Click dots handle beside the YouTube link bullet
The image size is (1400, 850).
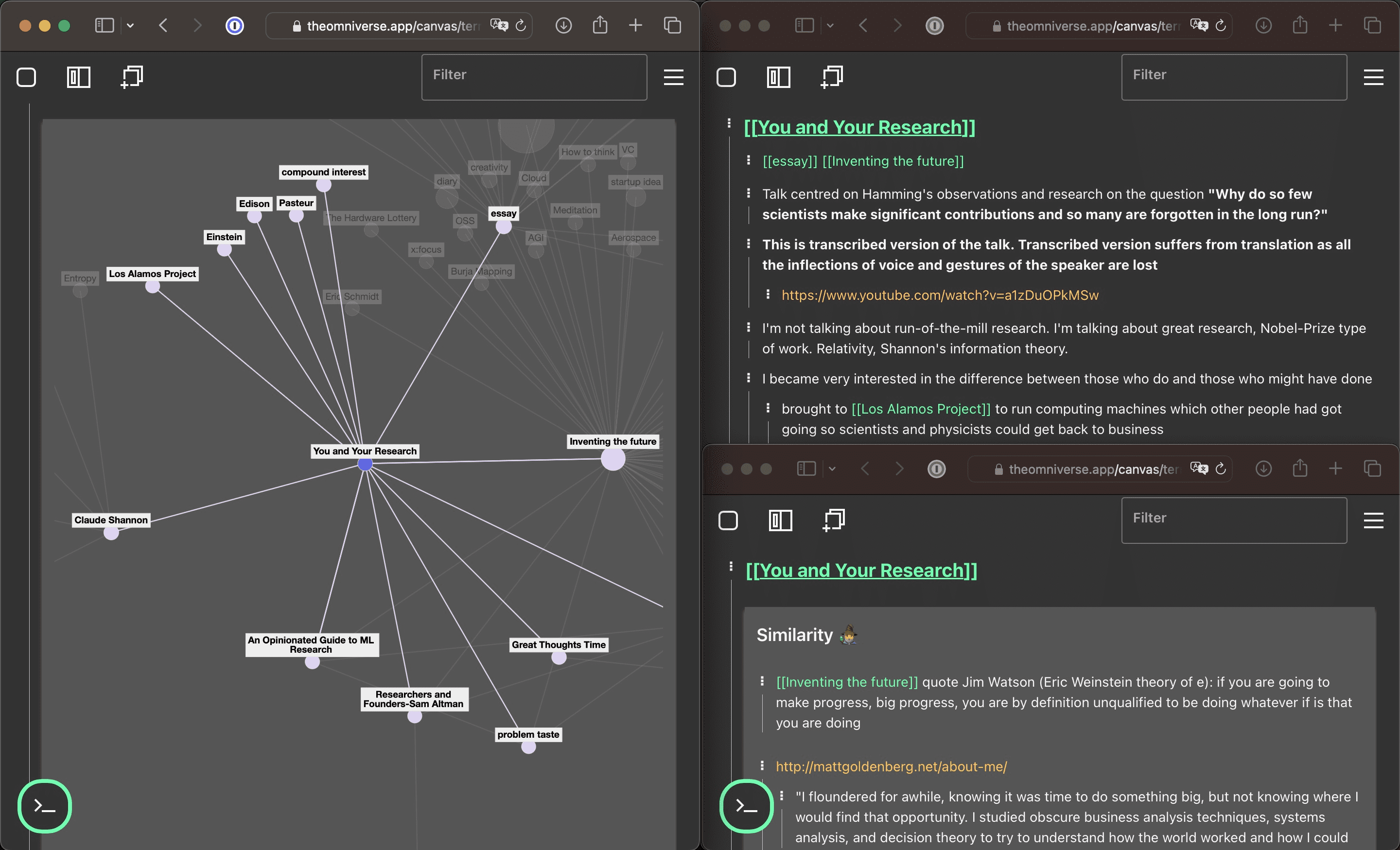point(768,294)
